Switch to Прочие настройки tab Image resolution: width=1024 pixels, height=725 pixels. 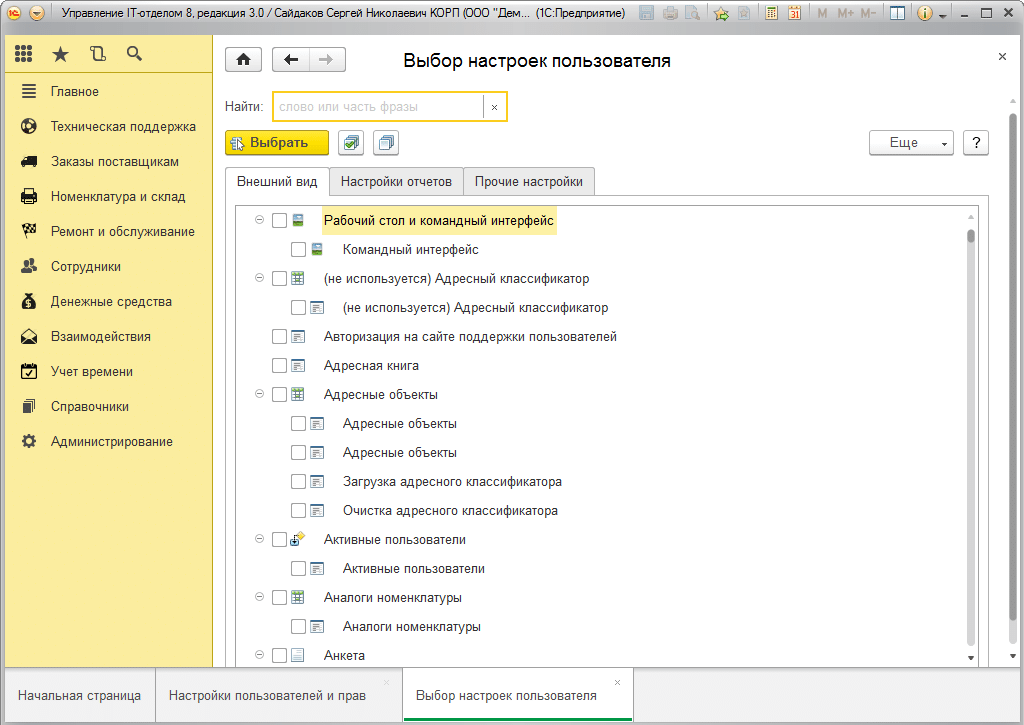tap(529, 182)
